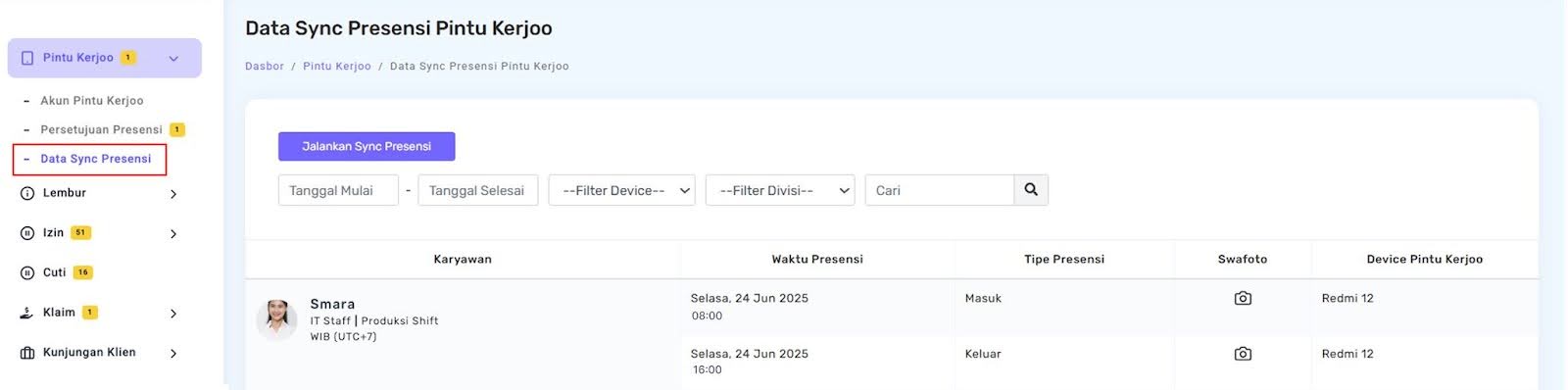Click the 16:00 time entry

coord(707,370)
